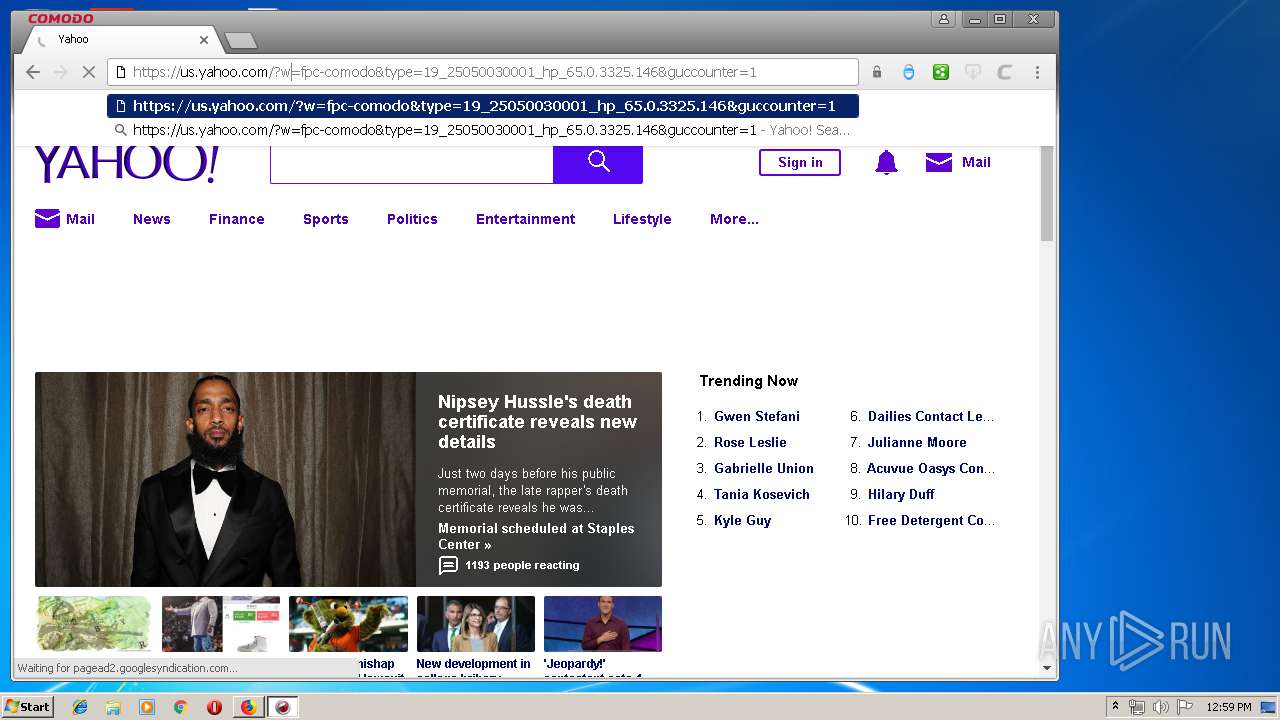Open a new tab
Viewport: 1280px width, 720px height.
(241, 40)
